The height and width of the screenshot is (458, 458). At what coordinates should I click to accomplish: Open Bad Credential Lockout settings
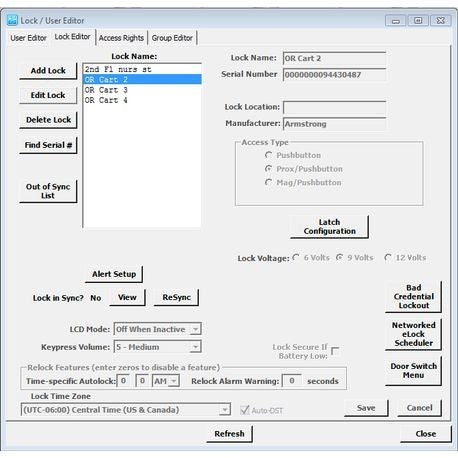[413, 297]
